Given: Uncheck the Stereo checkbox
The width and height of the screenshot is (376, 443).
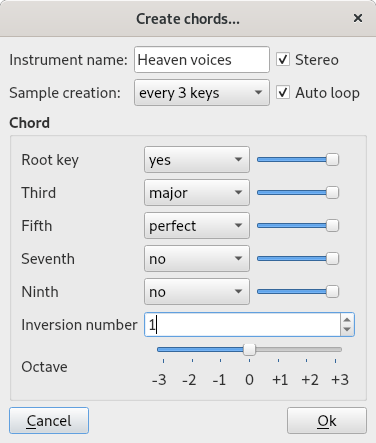Looking at the screenshot, I should [283, 60].
